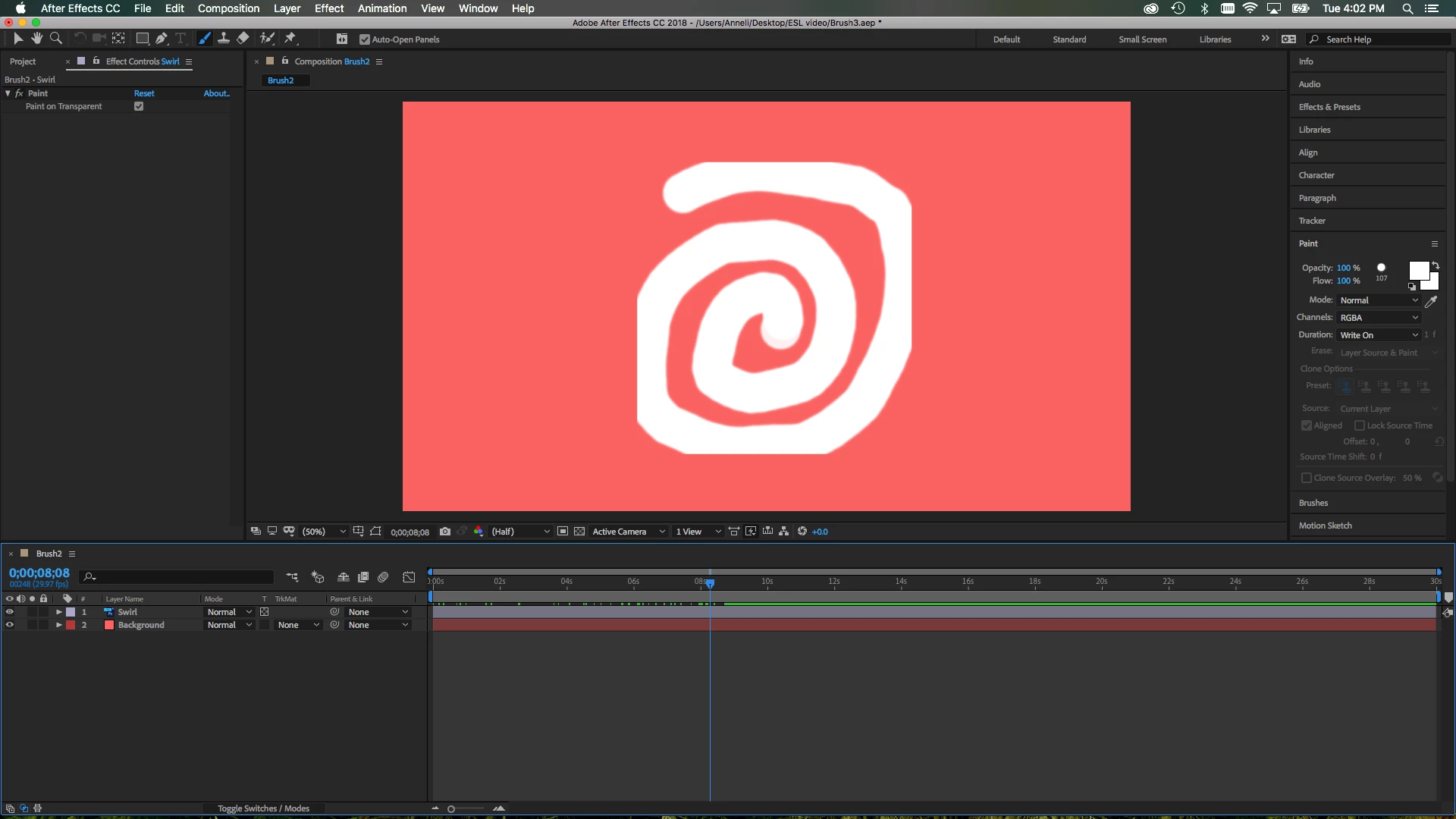Expand the Swirl layer properties
1456x819 pixels.
(x=58, y=612)
